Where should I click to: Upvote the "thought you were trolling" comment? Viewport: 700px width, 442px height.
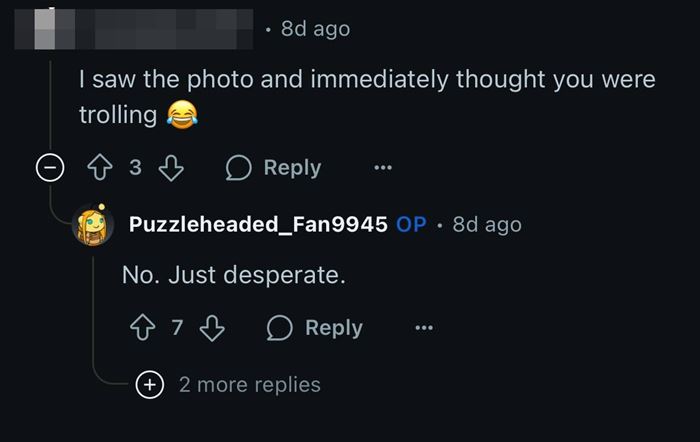tap(100, 167)
